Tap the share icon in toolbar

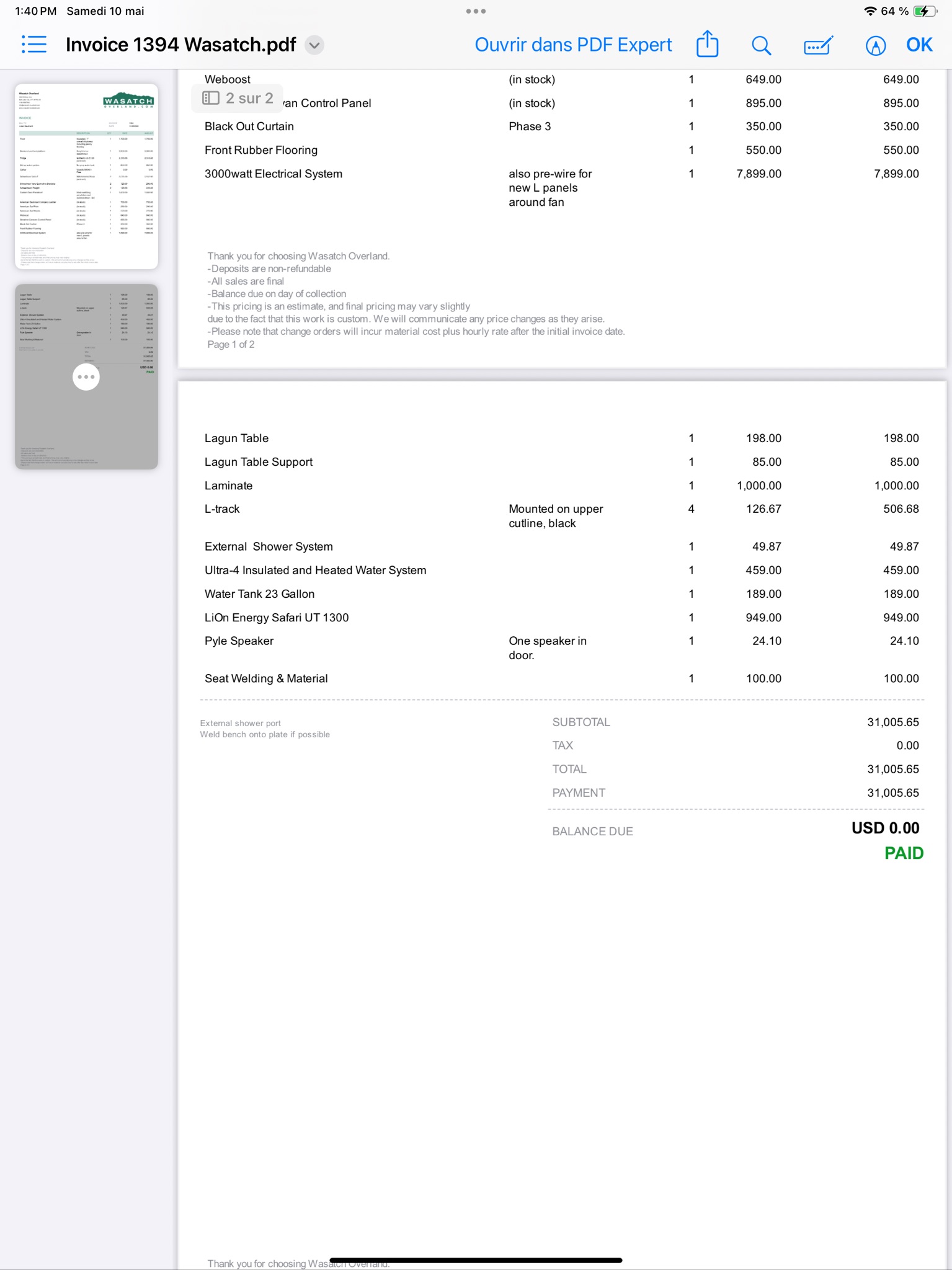tap(707, 45)
